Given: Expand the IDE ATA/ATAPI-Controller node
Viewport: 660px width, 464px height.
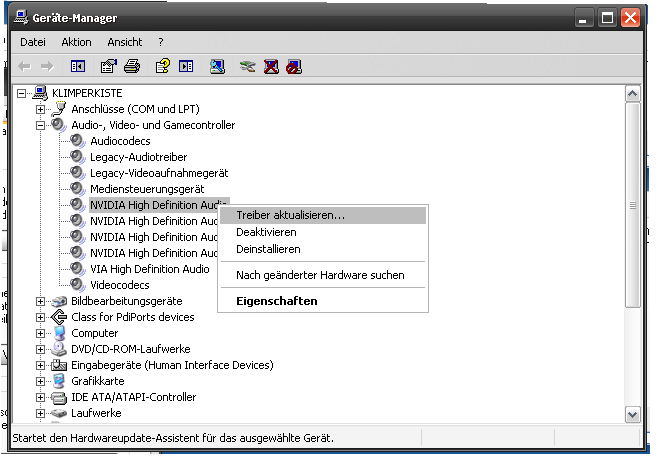Looking at the screenshot, I should tap(40, 397).
